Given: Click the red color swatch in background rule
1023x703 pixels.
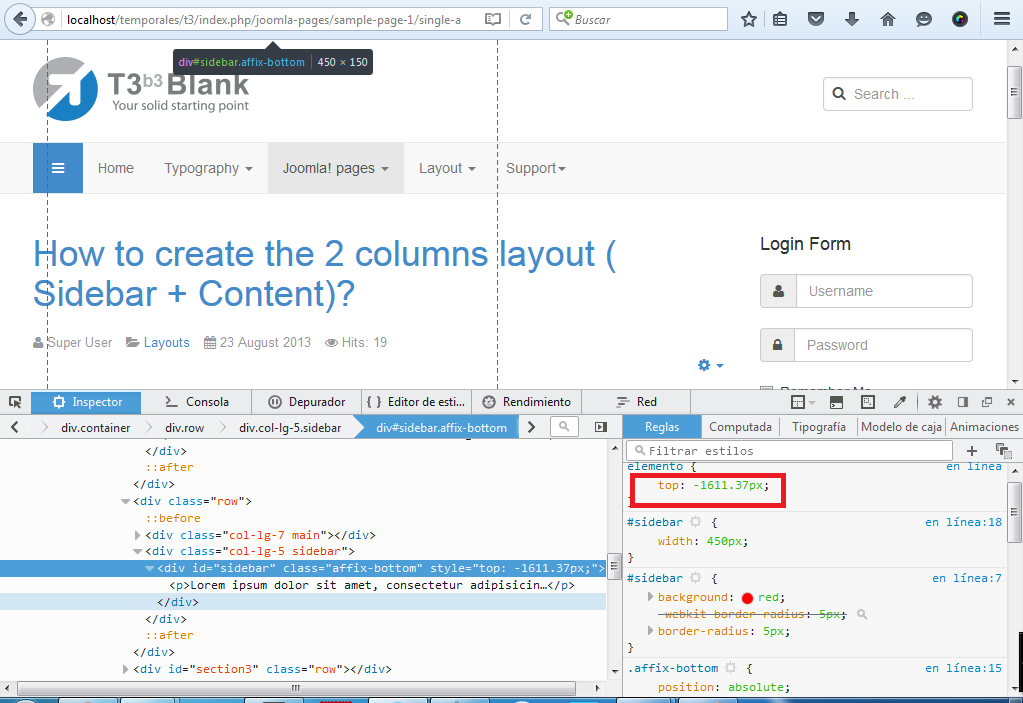Looking at the screenshot, I should click(747, 598).
